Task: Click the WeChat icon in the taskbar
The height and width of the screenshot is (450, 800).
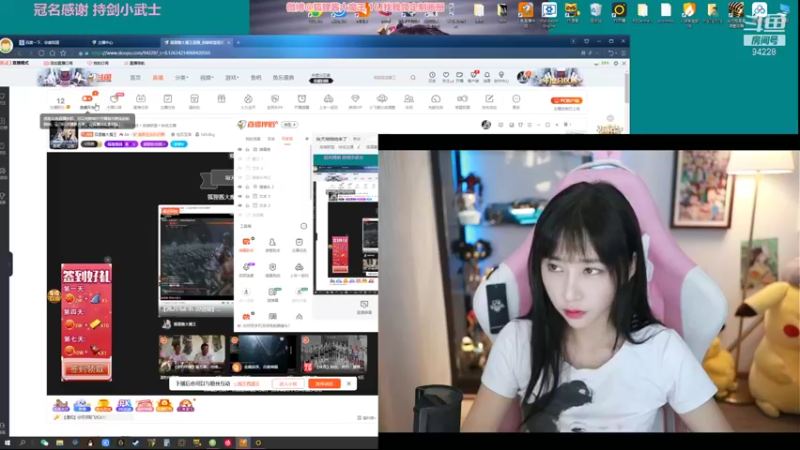Action: 44,443
